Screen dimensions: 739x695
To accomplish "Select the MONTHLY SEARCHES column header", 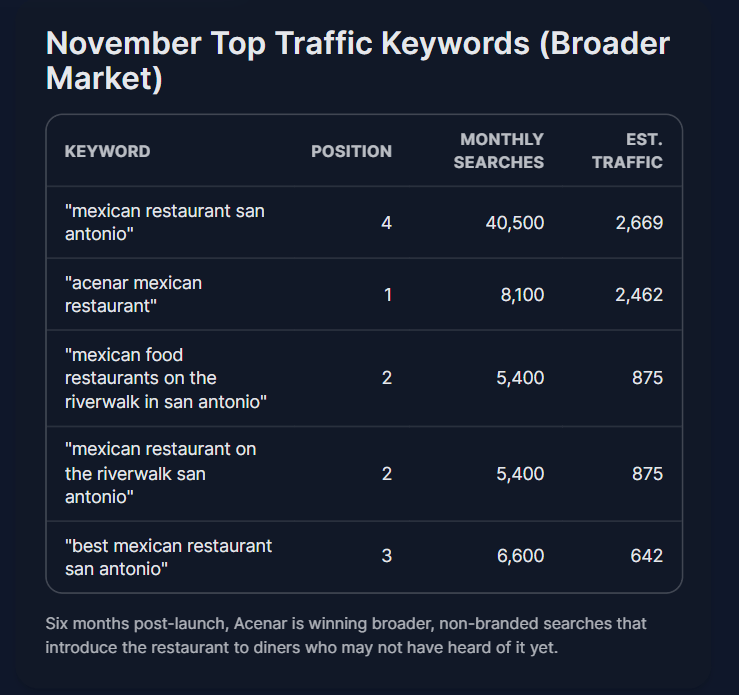I will [499, 150].
